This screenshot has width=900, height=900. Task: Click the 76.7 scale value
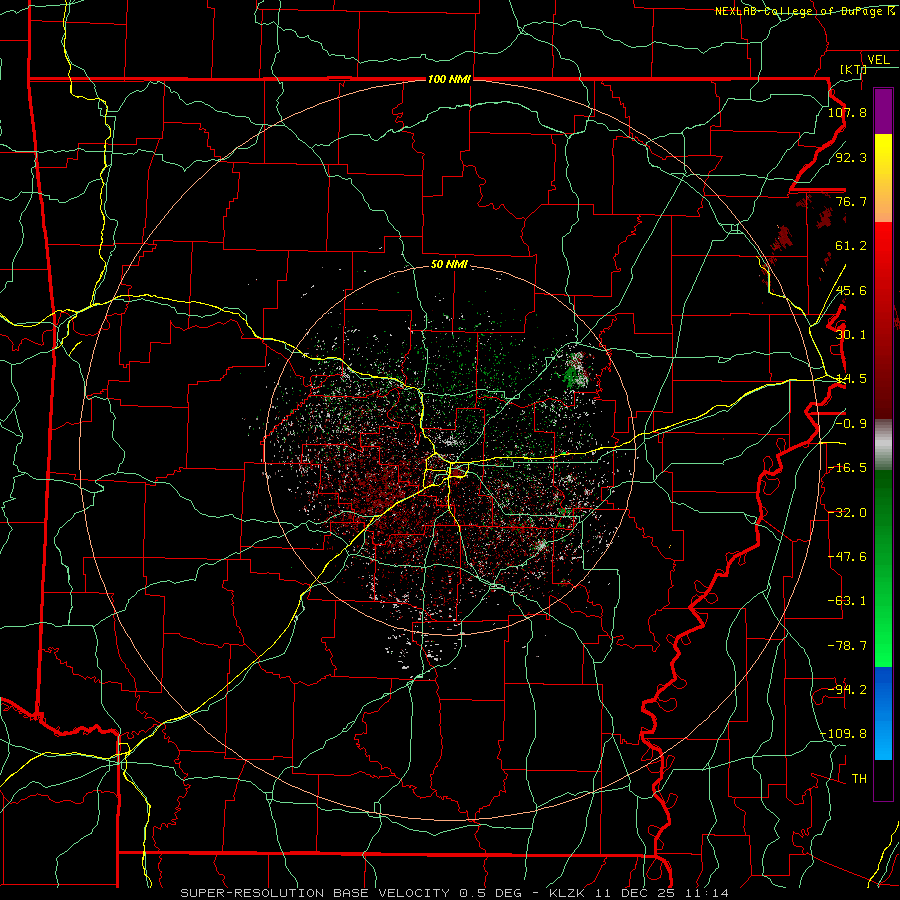pyautogui.click(x=851, y=201)
